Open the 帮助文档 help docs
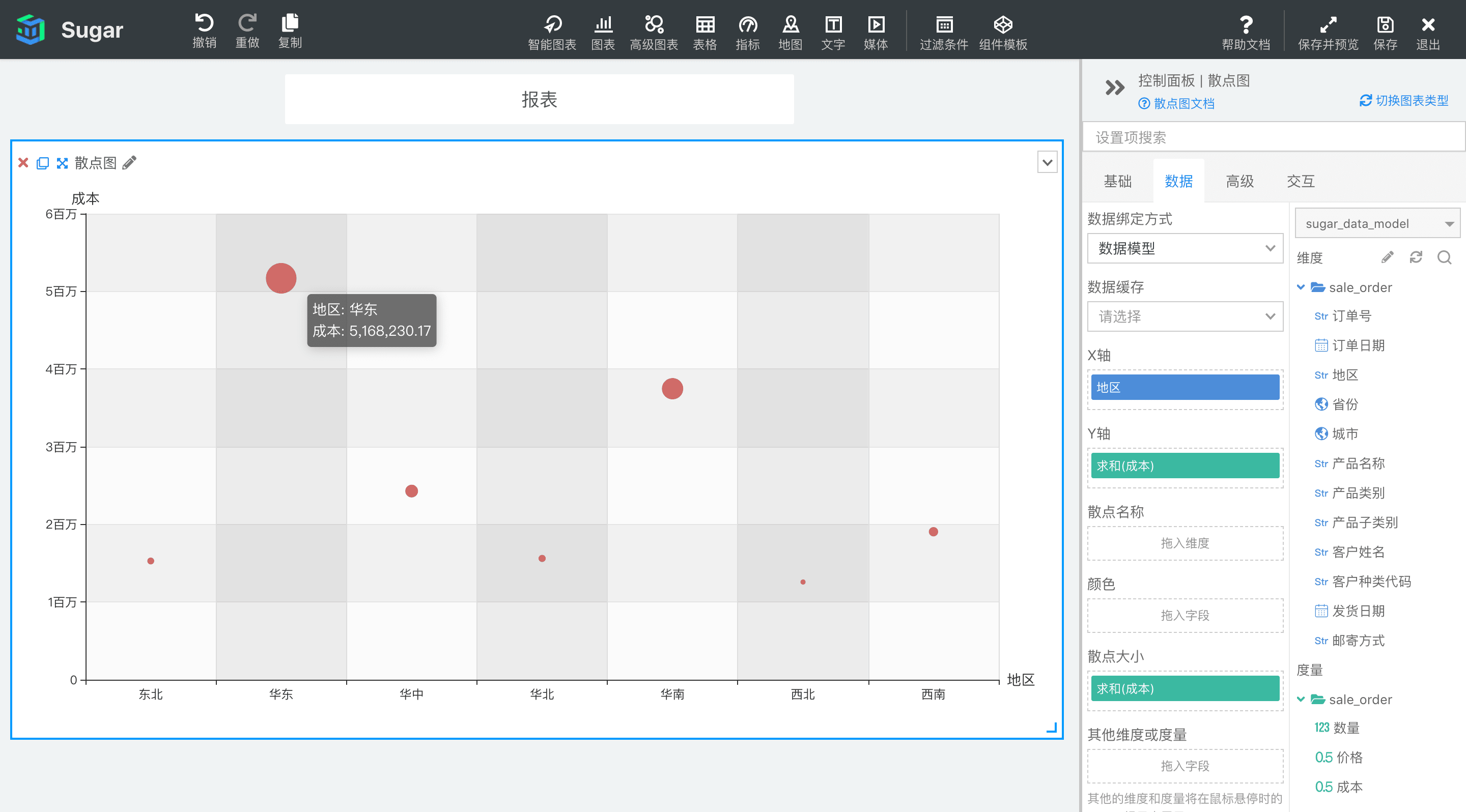This screenshot has height=812, width=1466. tap(1246, 32)
